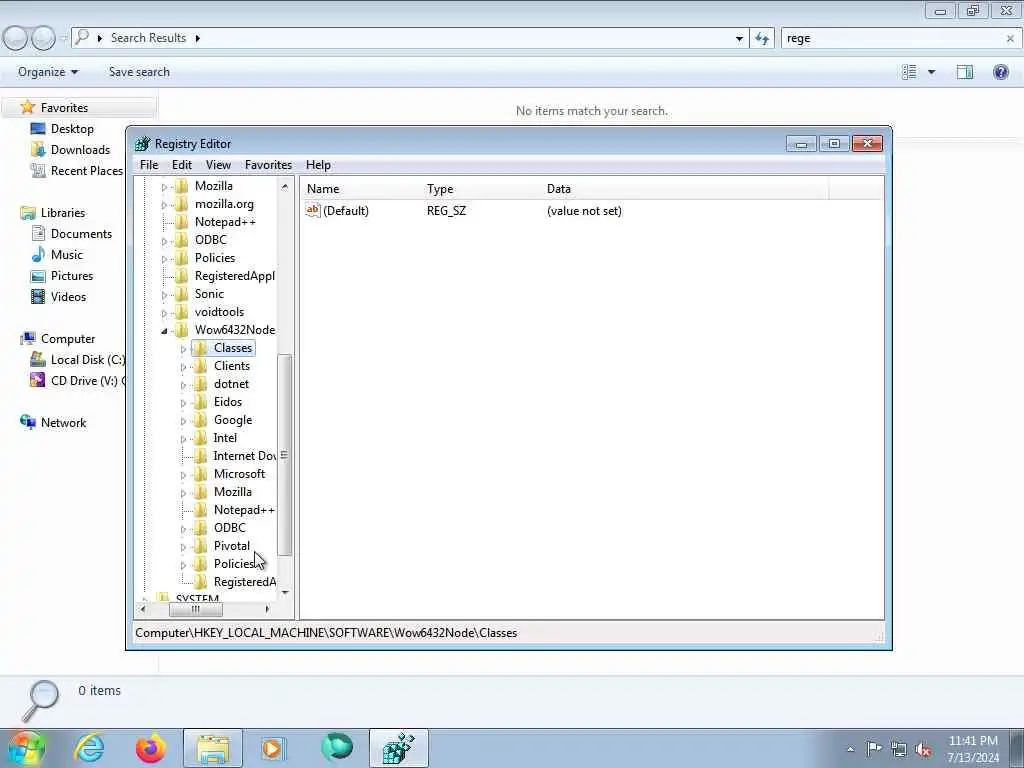The image size is (1024, 768).
Task: Click the Clients key folder icon
Action: [x=200, y=366]
